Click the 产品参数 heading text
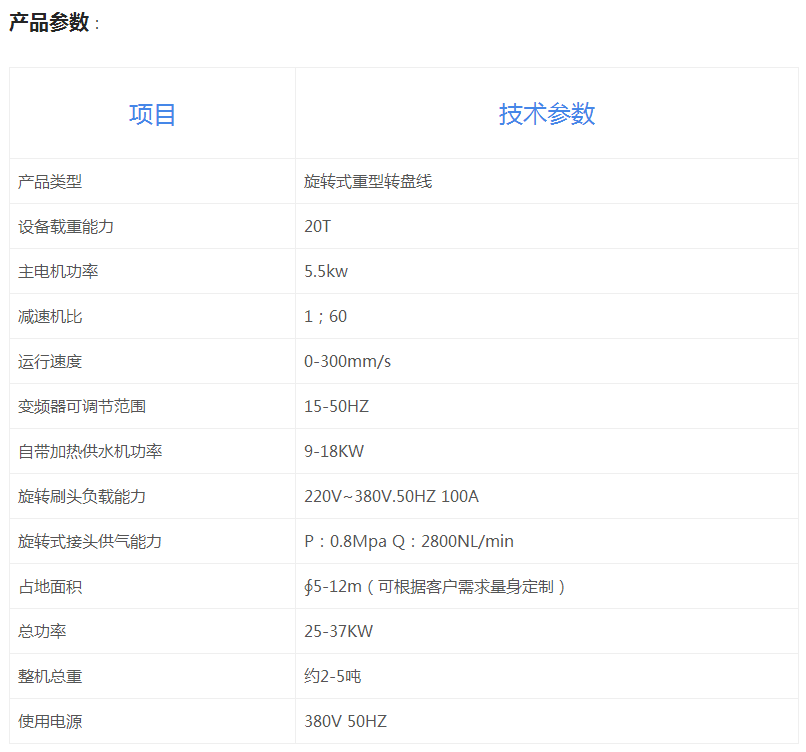Screen dimensions: 806x752 tap(49, 23)
